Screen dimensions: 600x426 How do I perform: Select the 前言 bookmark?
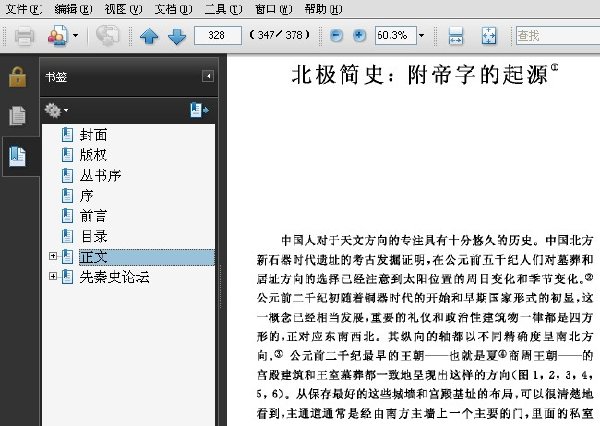pyautogui.click(x=93, y=216)
